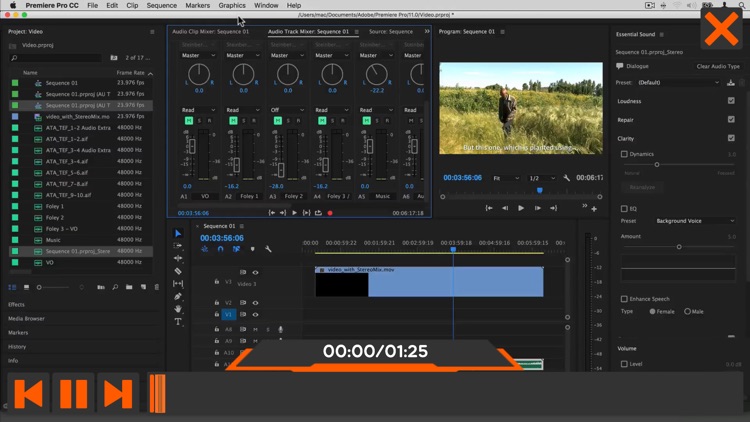750x422 pixels.
Task: Toggle mute on Music mixer track
Action: (366, 121)
